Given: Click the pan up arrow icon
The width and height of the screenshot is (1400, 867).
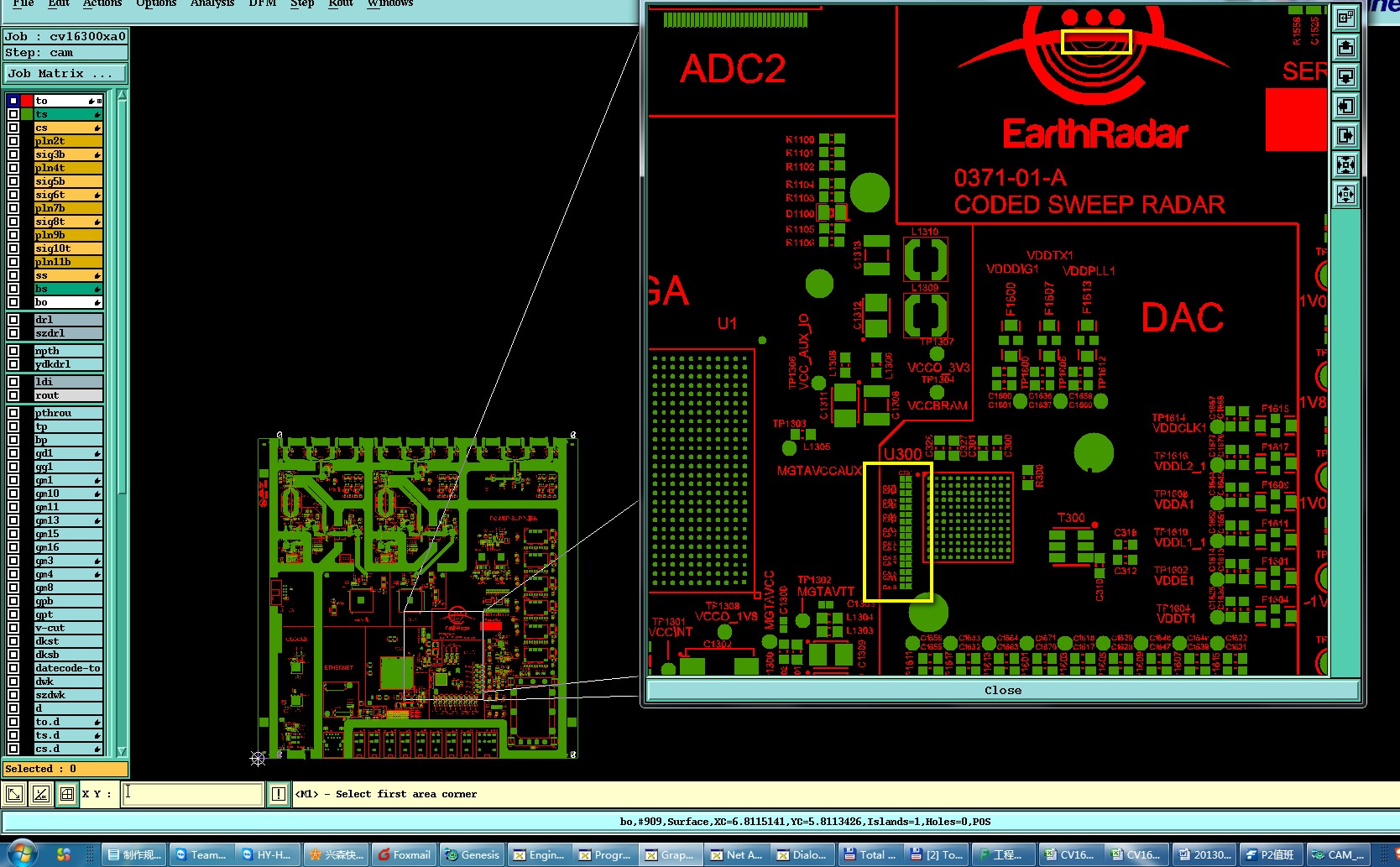Looking at the screenshot, I should [x=1345, y=47].
